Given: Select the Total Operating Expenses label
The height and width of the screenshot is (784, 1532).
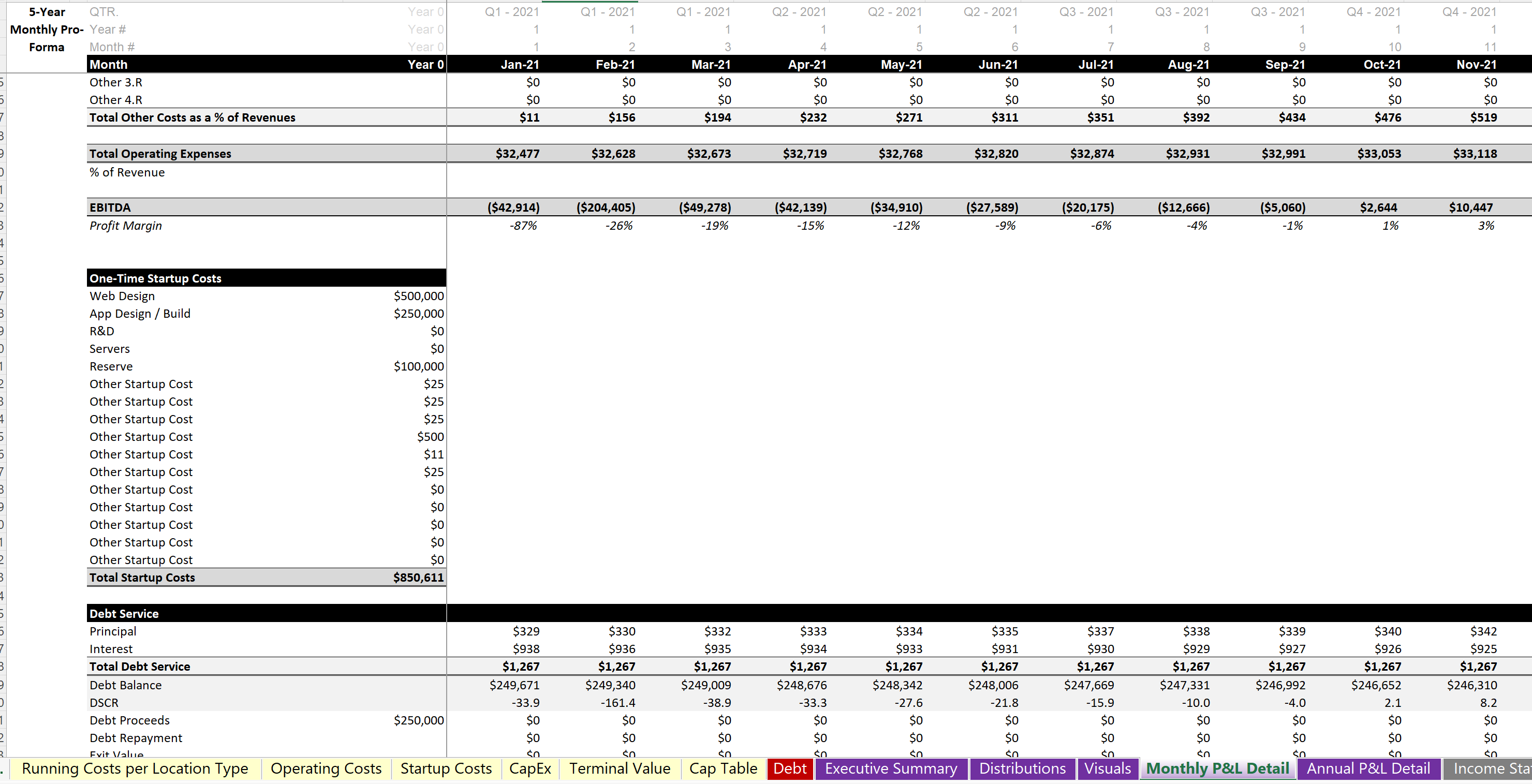Looking at the screenshot, I should tap(160, 154).
